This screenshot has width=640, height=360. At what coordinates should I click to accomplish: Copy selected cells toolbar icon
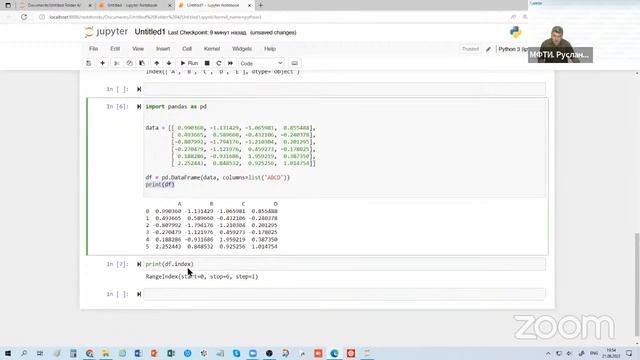click(129, 63)
